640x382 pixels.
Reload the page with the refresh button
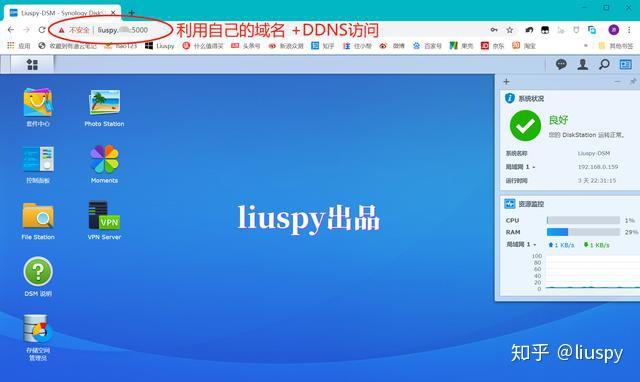42,30
